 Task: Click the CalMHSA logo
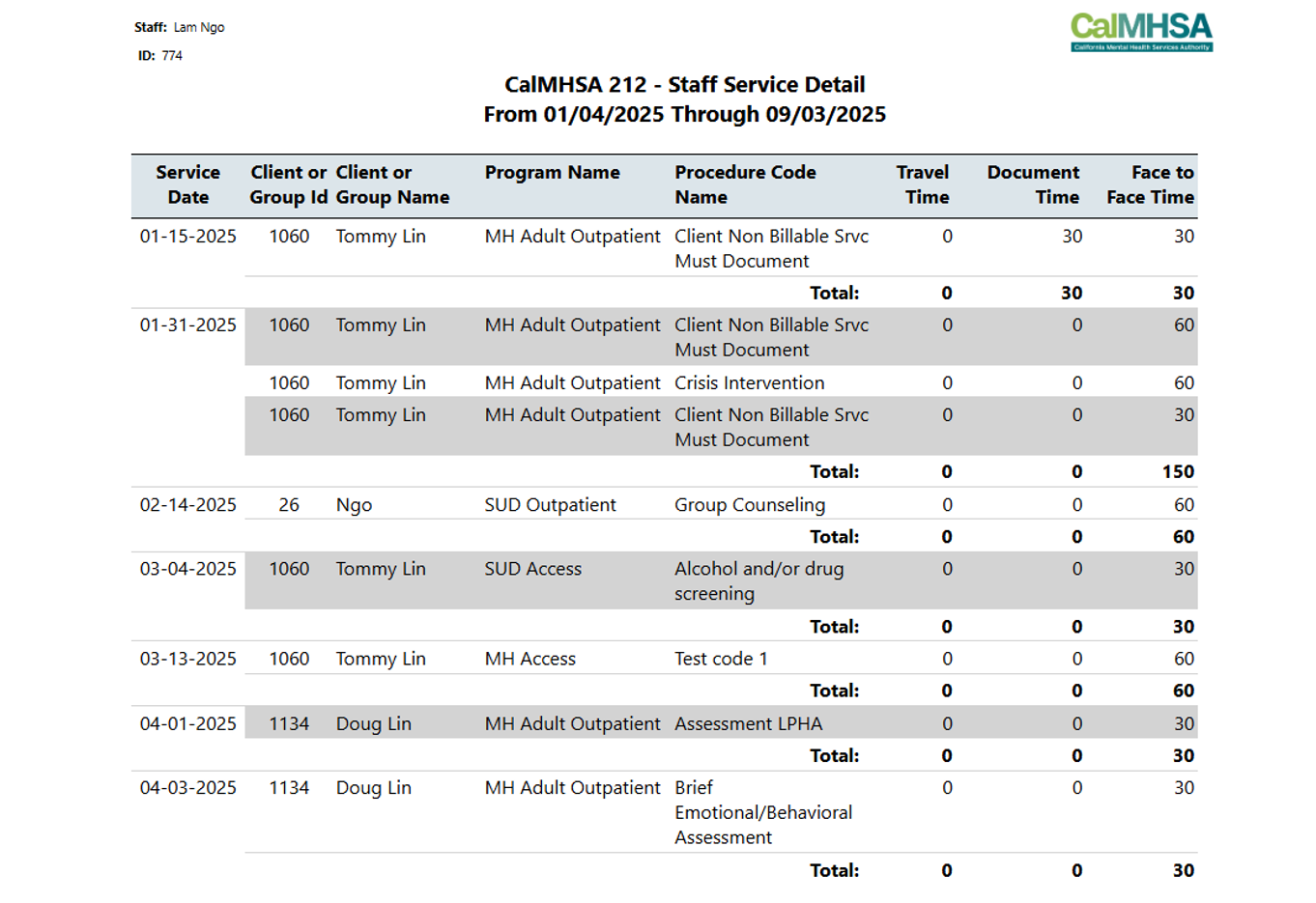(x=1141, y=32)
